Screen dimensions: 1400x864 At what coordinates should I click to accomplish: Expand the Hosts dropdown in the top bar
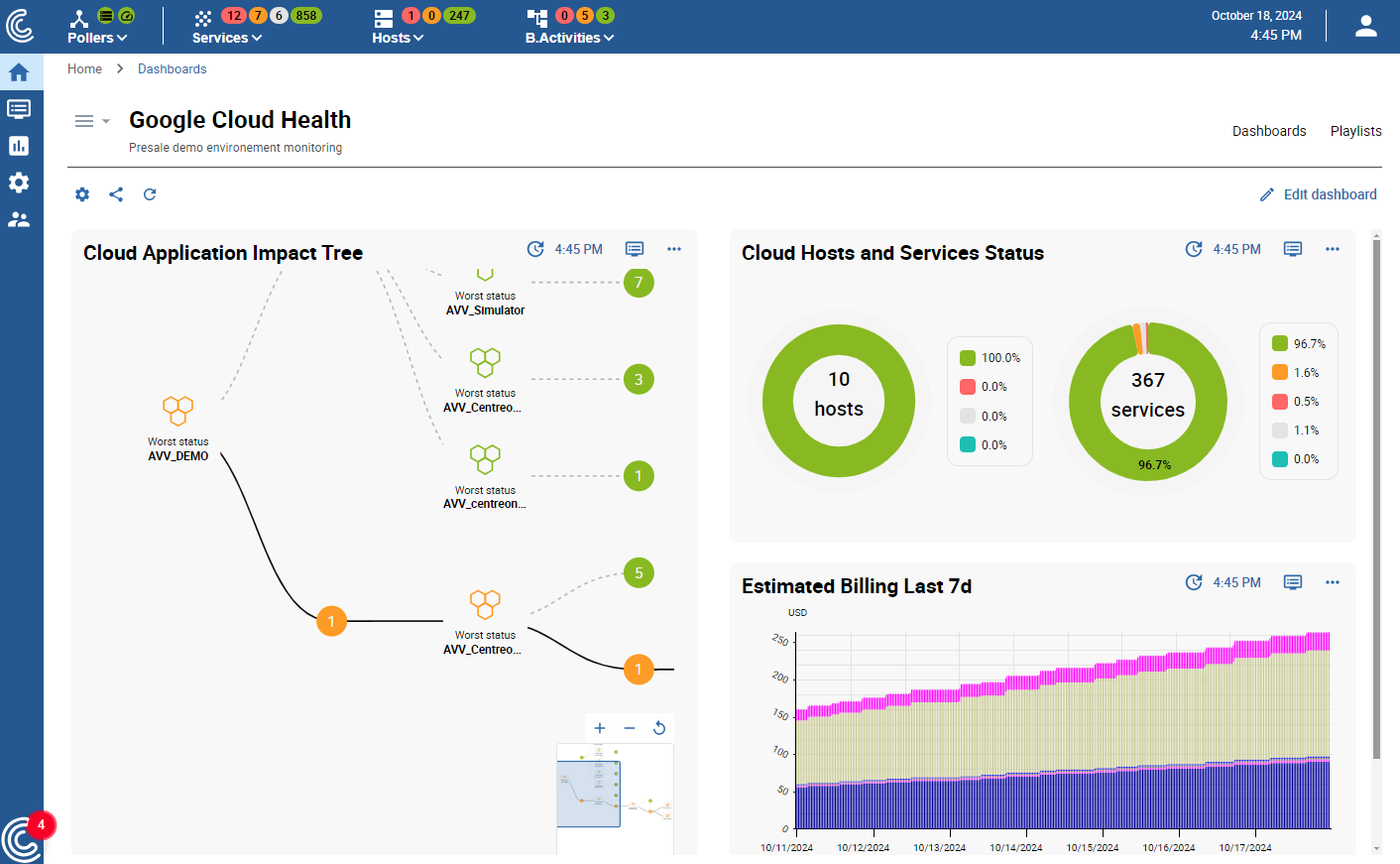click(x=398, y=37)
